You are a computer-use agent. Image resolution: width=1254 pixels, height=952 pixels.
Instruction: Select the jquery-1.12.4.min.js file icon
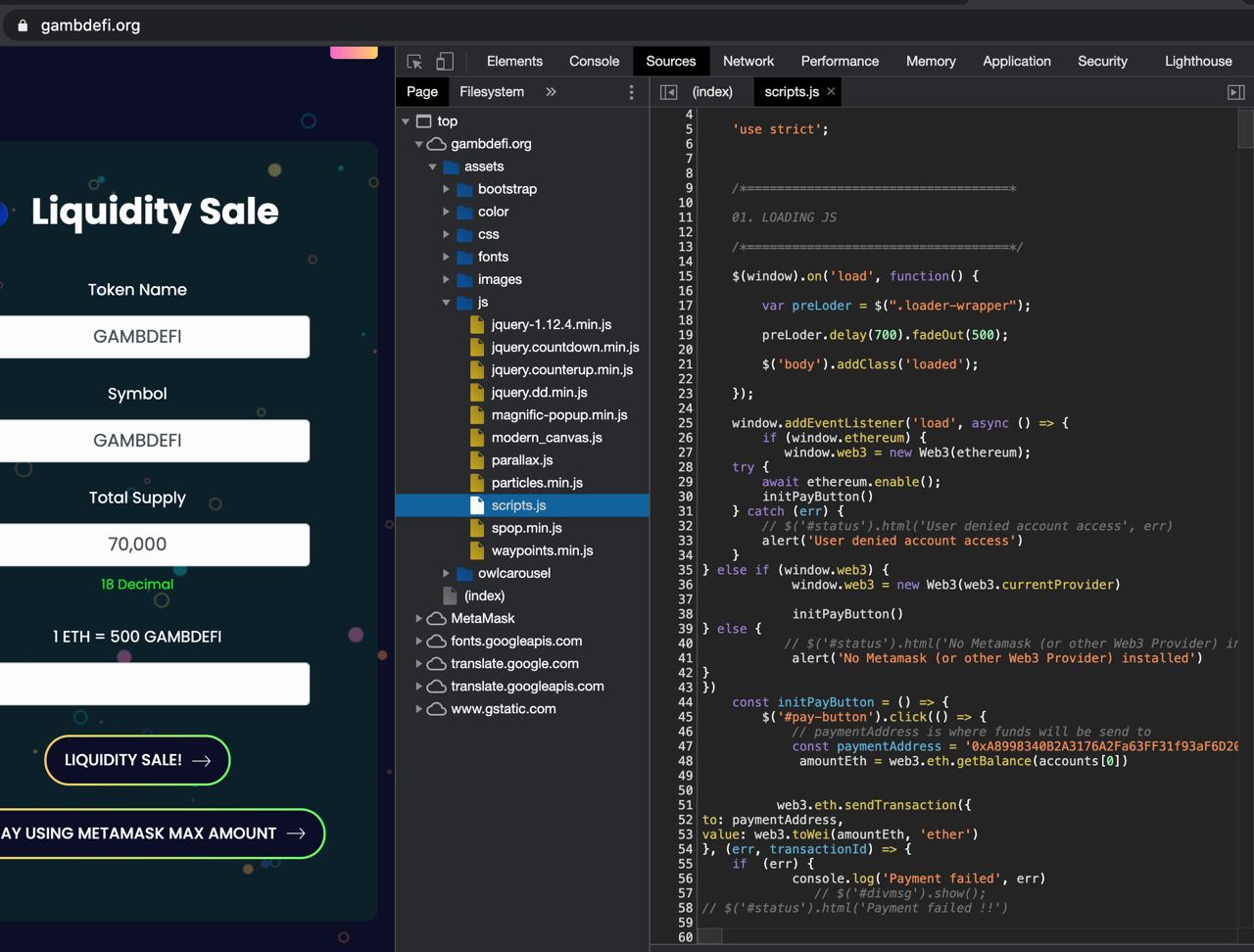(478, 324)
